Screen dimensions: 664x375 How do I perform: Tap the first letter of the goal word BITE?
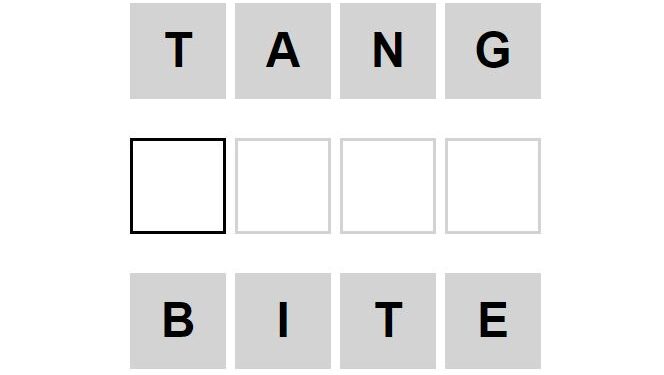coord(178,321)
